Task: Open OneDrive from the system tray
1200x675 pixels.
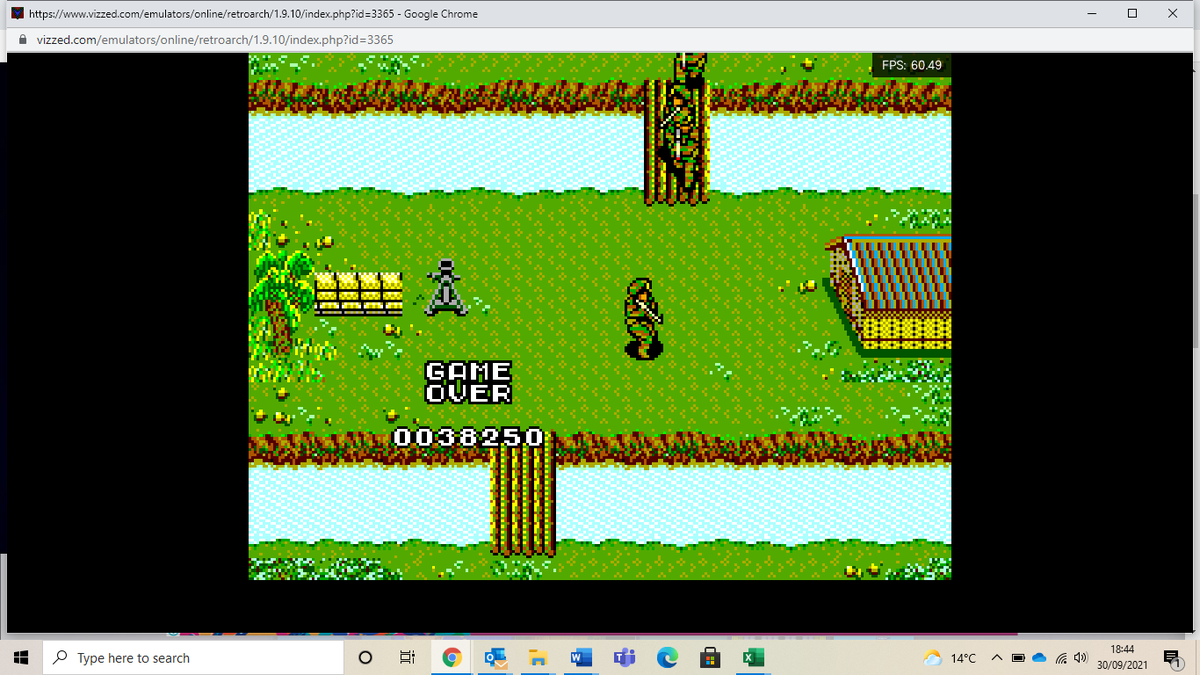Action: pyautogui.click(x=1040, y=658)
